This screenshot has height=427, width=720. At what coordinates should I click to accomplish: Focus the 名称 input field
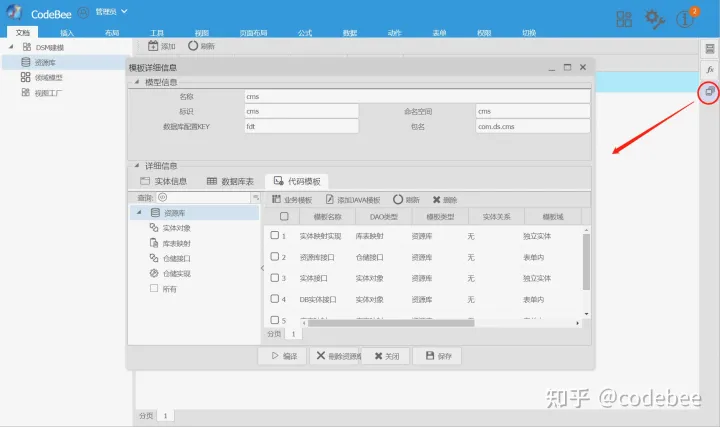[417, 96]
